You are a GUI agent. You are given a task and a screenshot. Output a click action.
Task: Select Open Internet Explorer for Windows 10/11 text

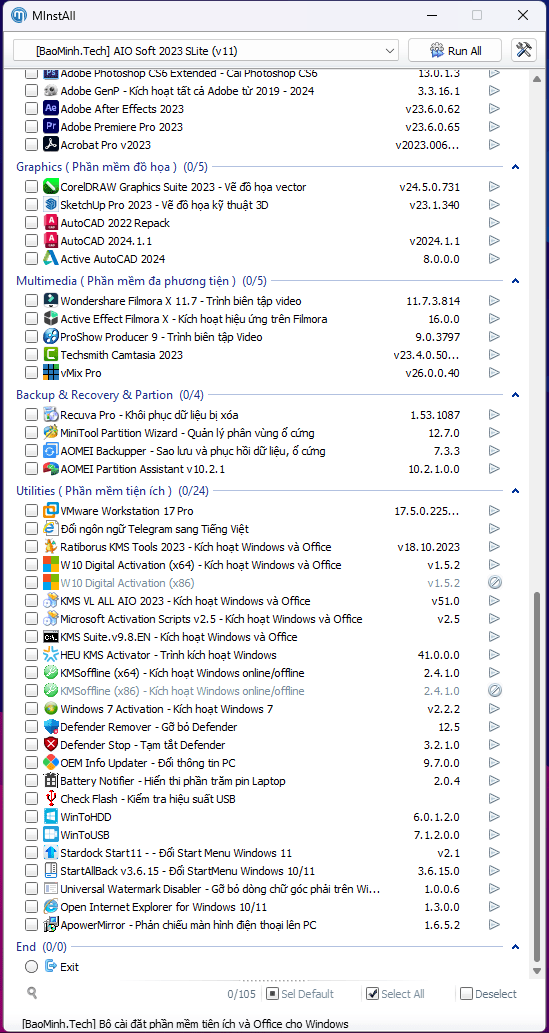(163, 907)
